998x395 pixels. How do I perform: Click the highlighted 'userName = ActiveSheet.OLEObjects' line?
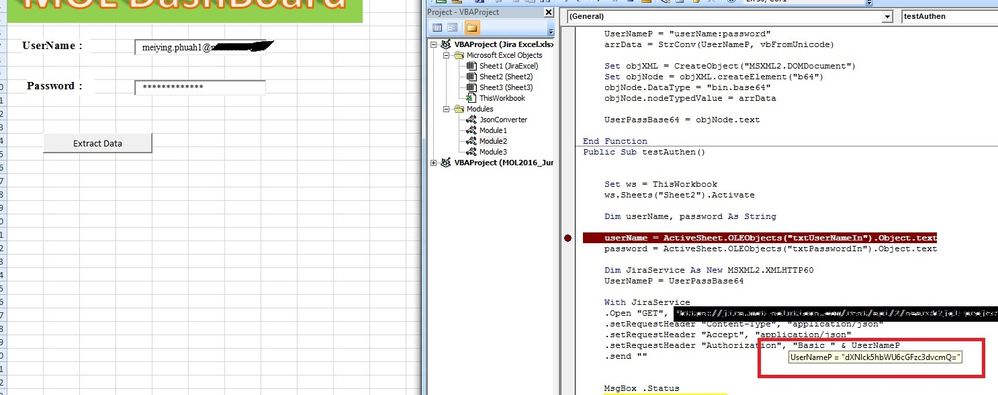pos(760,238)
